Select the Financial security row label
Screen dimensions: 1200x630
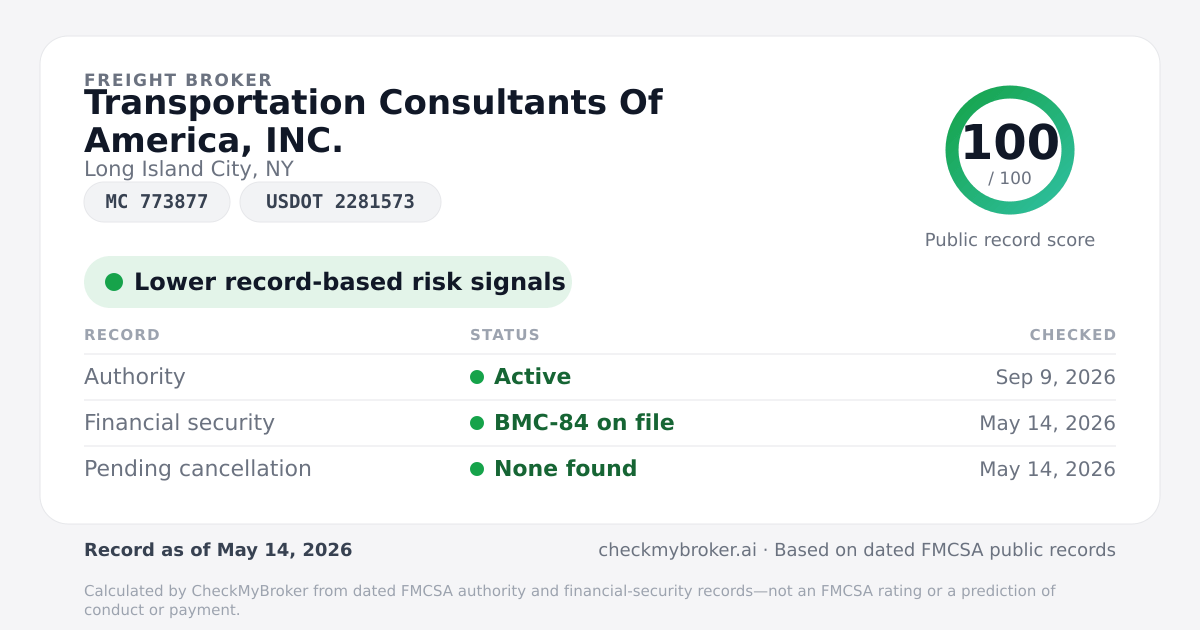pyautogui.click(x=179, y=423)
